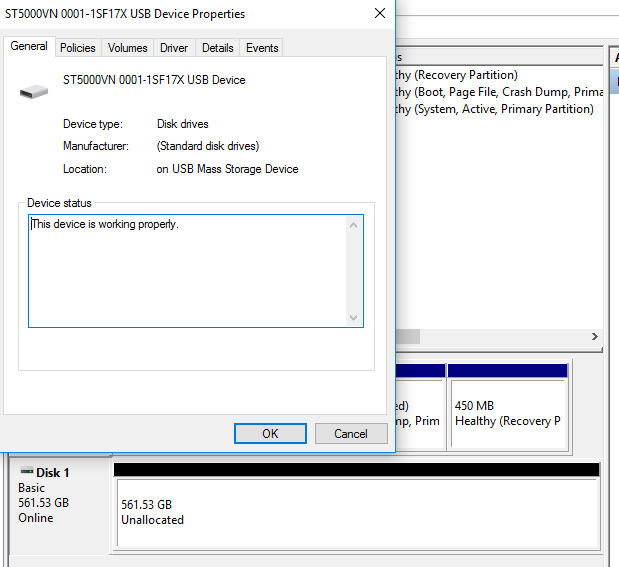Select the Recovery Partition row in volume list
Viewport: 619px width, 567px height.
pos(499,75)
